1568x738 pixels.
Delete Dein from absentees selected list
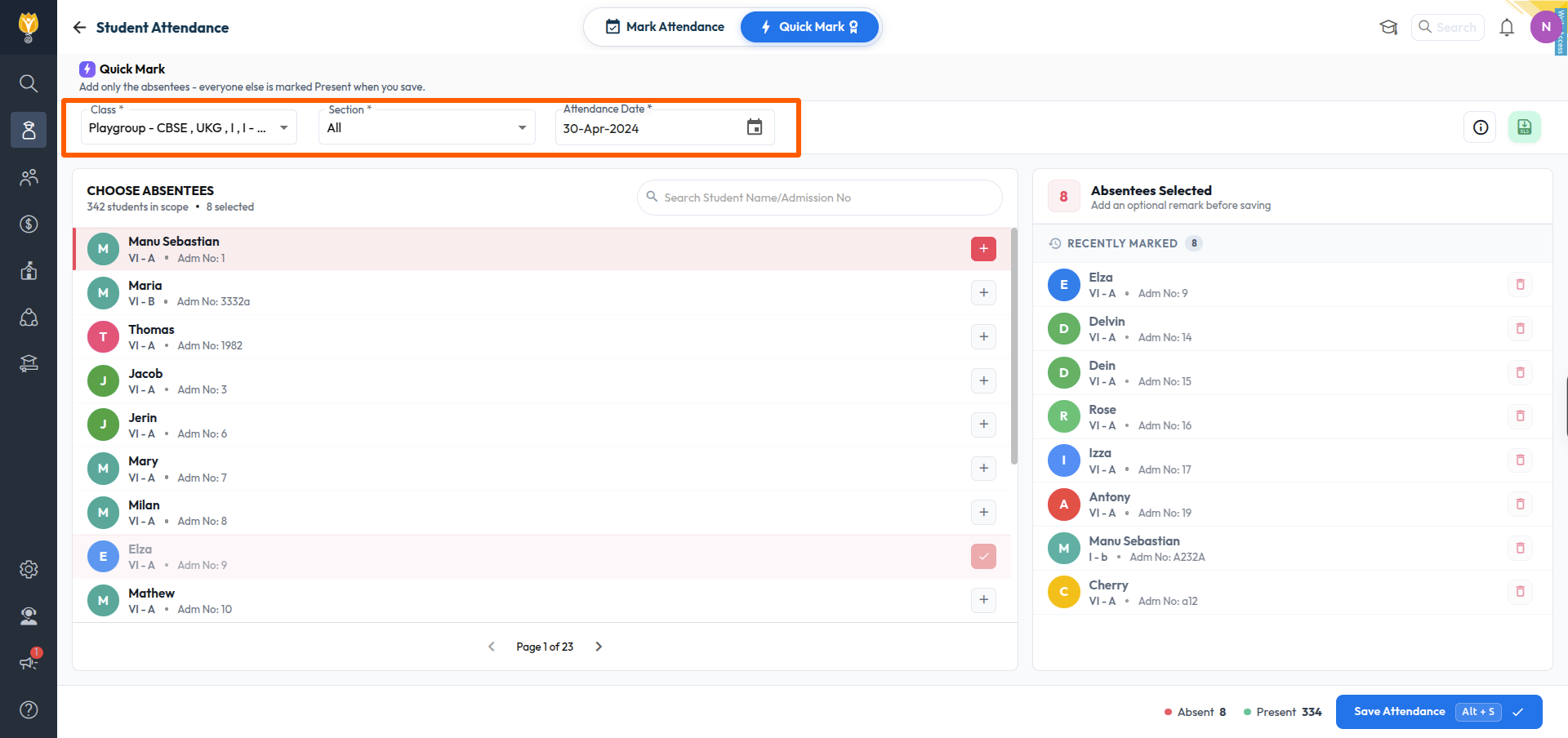[1520, 373]
